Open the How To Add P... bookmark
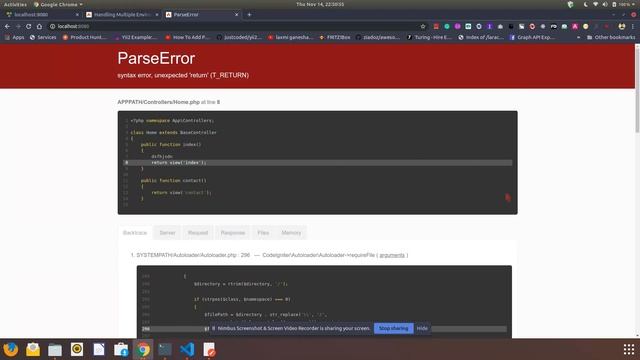Image resolution: width=640 pixels, height=360 pixels. tap(188, 37)
